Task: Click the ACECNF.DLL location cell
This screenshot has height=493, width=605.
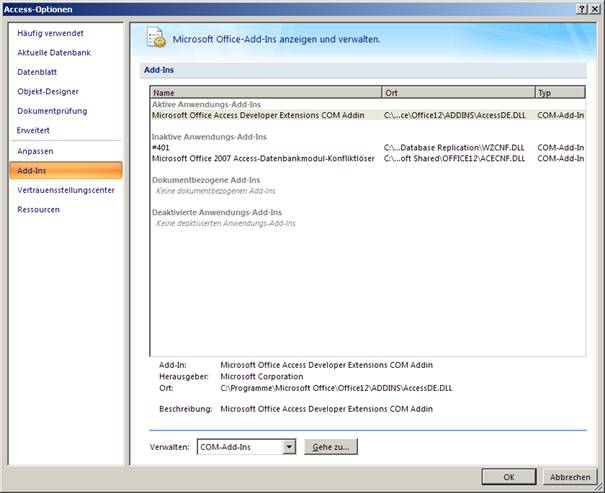Action: [455, 158]
